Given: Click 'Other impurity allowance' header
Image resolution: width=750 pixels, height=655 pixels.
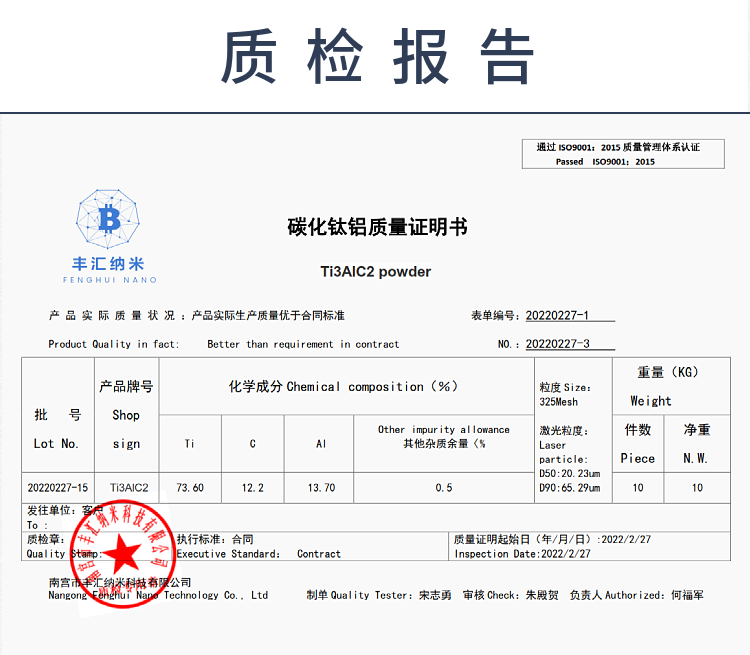Looking at the screenshot, I should point(443,429).
